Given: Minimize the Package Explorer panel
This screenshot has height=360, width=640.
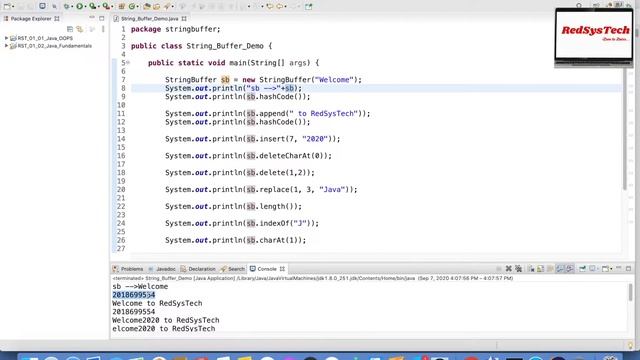Looking at the screenshot, I should (92, 18).
